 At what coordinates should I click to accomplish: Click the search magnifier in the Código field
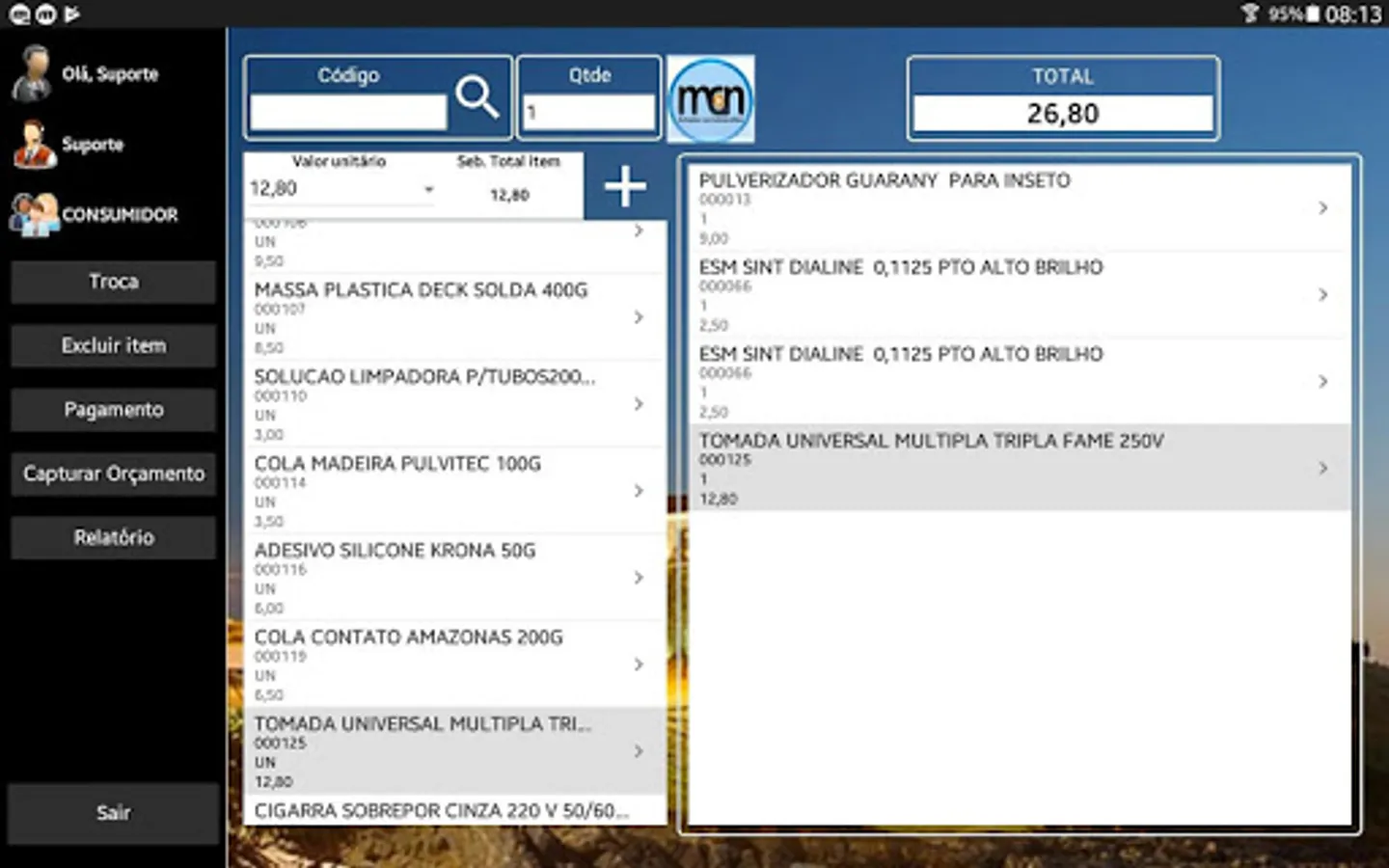pos(477,96)
